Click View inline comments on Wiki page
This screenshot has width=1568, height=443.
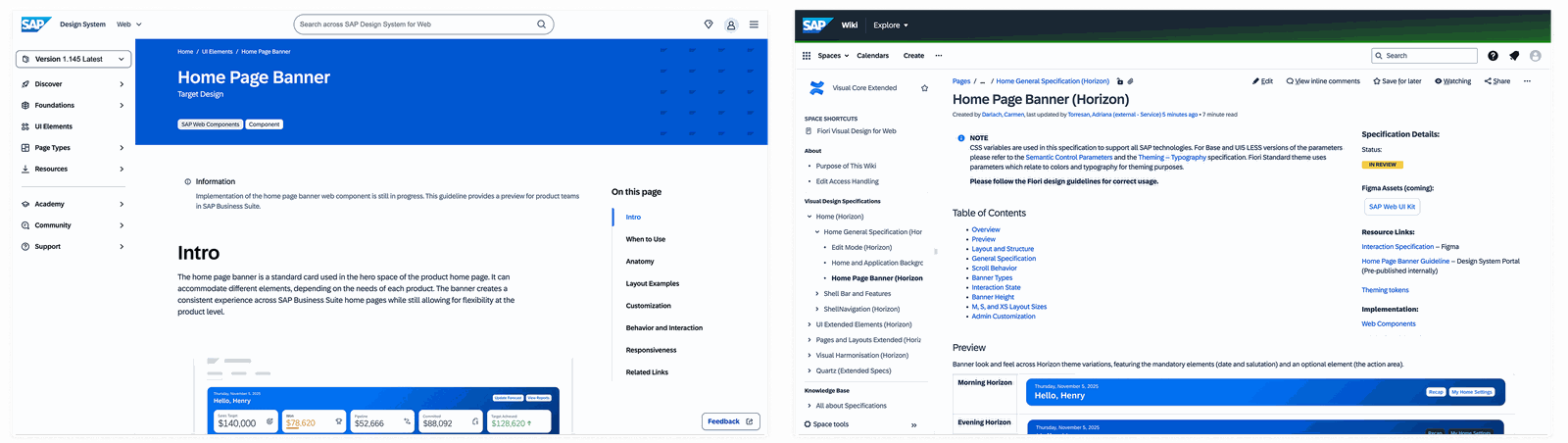[x=1323, y=81]
